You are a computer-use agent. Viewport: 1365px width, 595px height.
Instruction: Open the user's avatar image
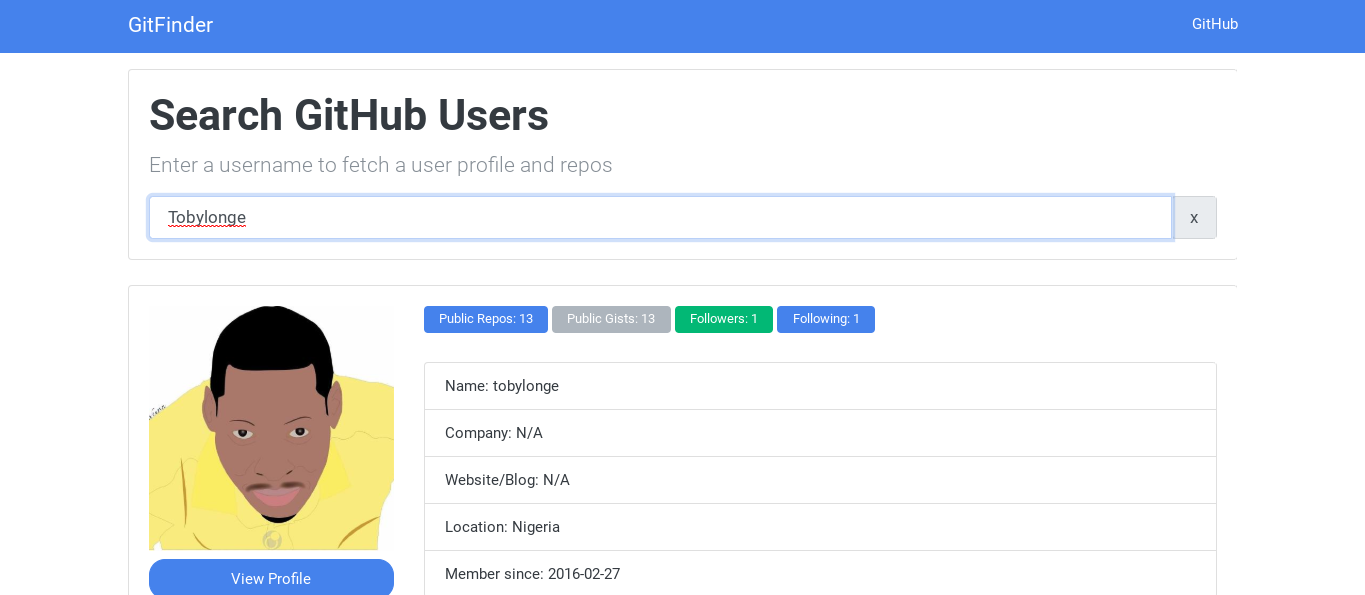[271, 428]
